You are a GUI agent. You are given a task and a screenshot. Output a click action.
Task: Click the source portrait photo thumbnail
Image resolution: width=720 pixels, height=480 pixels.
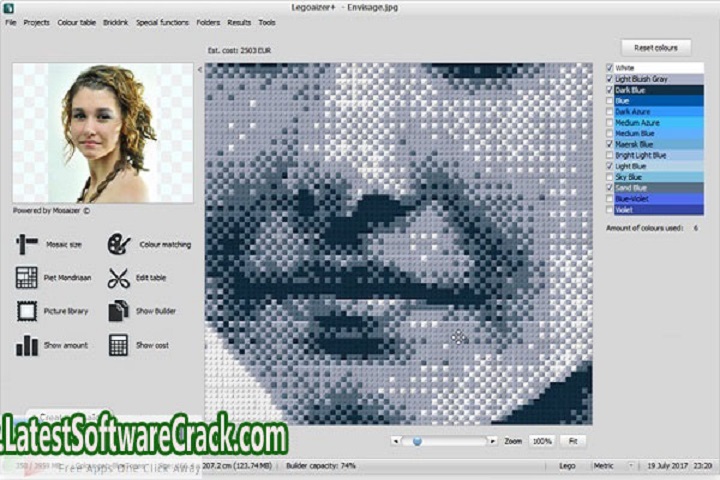(103, 133)
